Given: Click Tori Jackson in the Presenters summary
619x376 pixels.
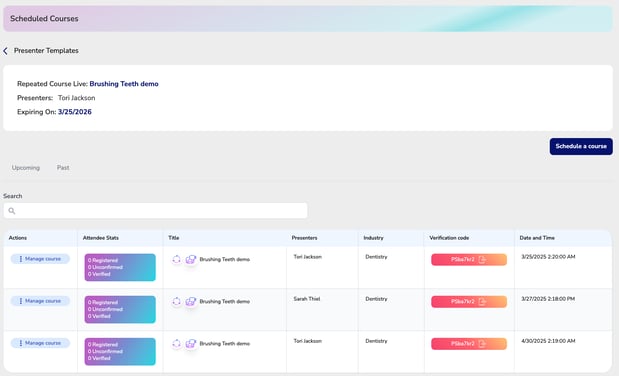Looking at the screenshot, I should pos(77,98).
